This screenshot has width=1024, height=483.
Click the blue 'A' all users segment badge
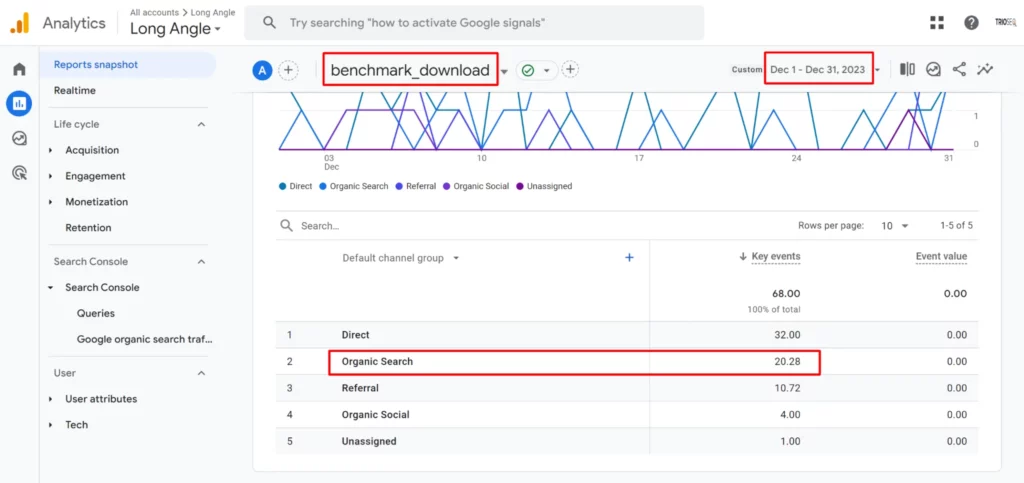pyautogui.click(x=262, y=70)
